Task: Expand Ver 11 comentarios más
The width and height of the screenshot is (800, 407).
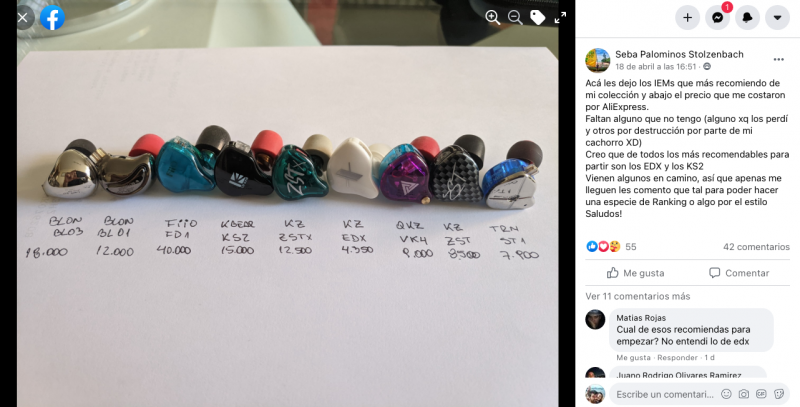Action: 638,296
